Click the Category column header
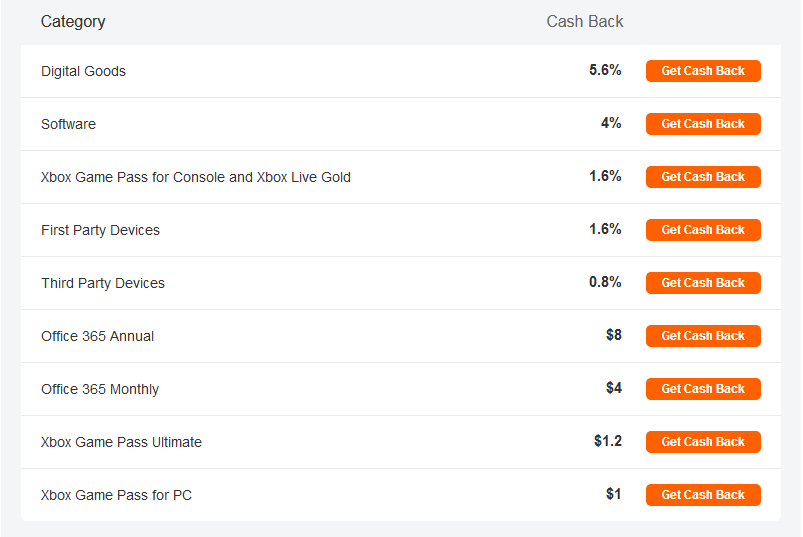The image size is (803, 537). [73, 22]
